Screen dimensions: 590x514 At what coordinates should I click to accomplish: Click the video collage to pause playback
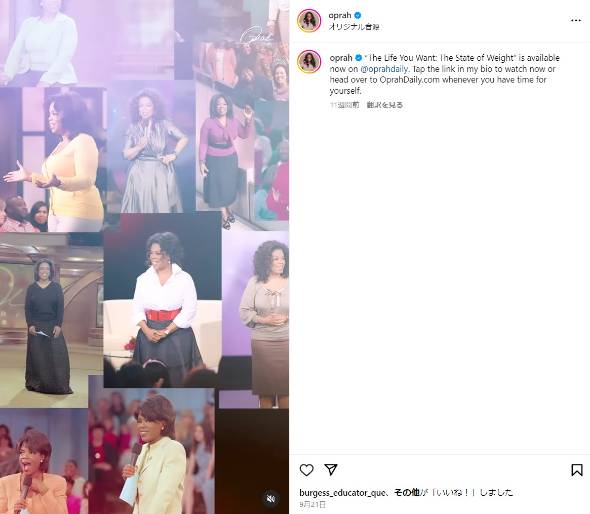[x=144, y=257]
